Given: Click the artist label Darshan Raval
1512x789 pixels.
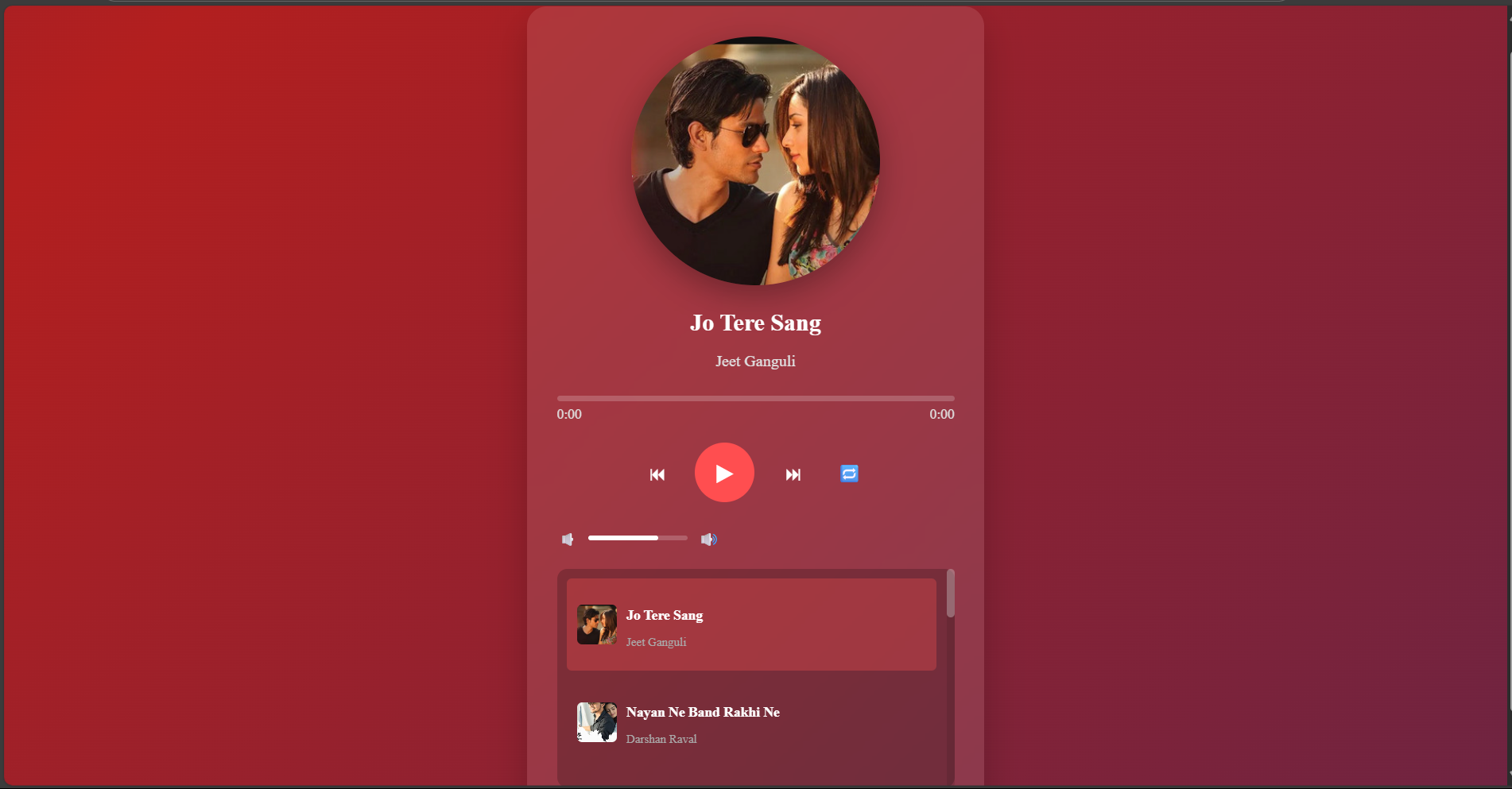Looking at the screenshot, I should click(x=661, y=739).
